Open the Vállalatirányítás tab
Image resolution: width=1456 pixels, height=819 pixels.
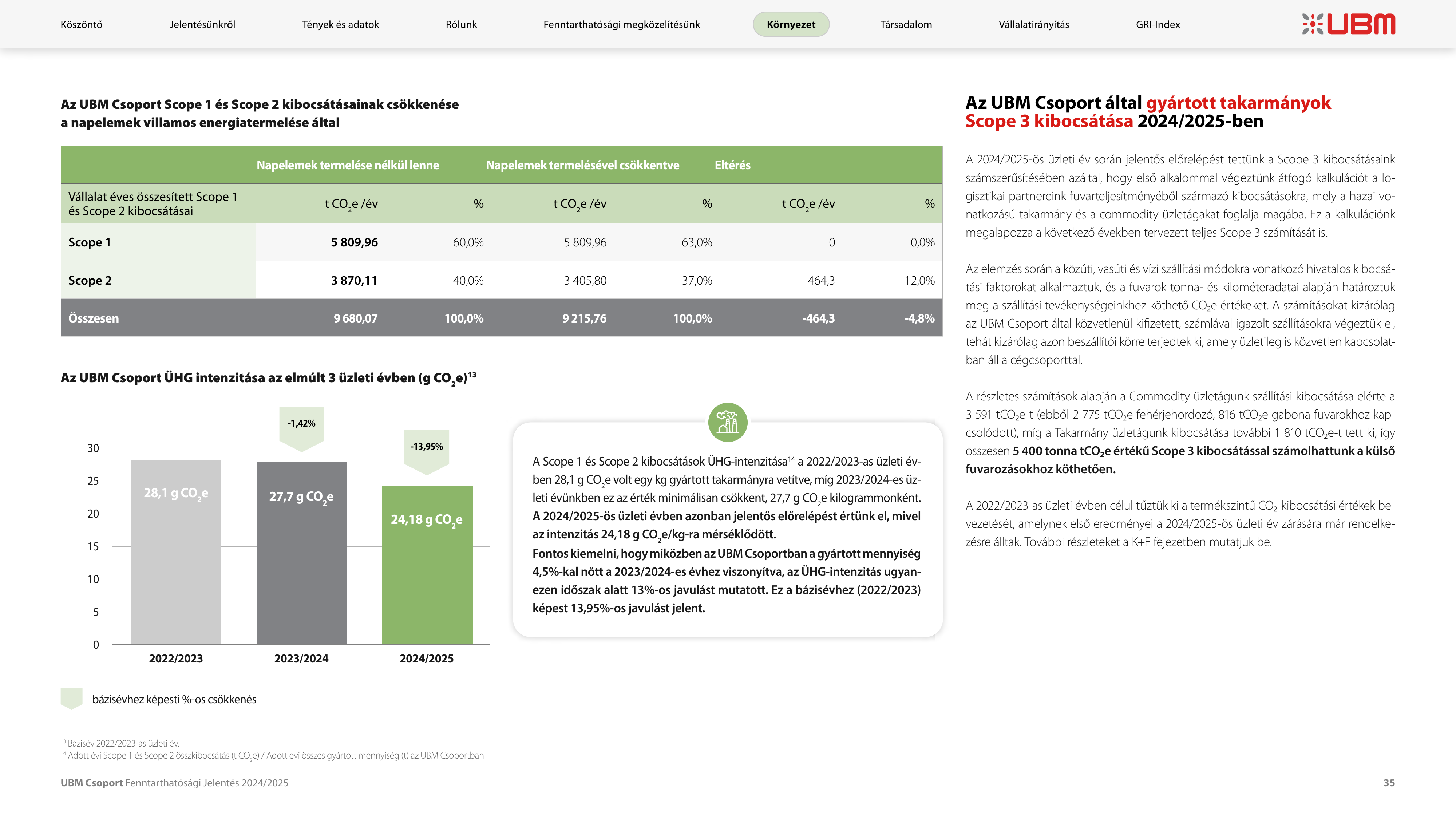(x=1034, y=24)
